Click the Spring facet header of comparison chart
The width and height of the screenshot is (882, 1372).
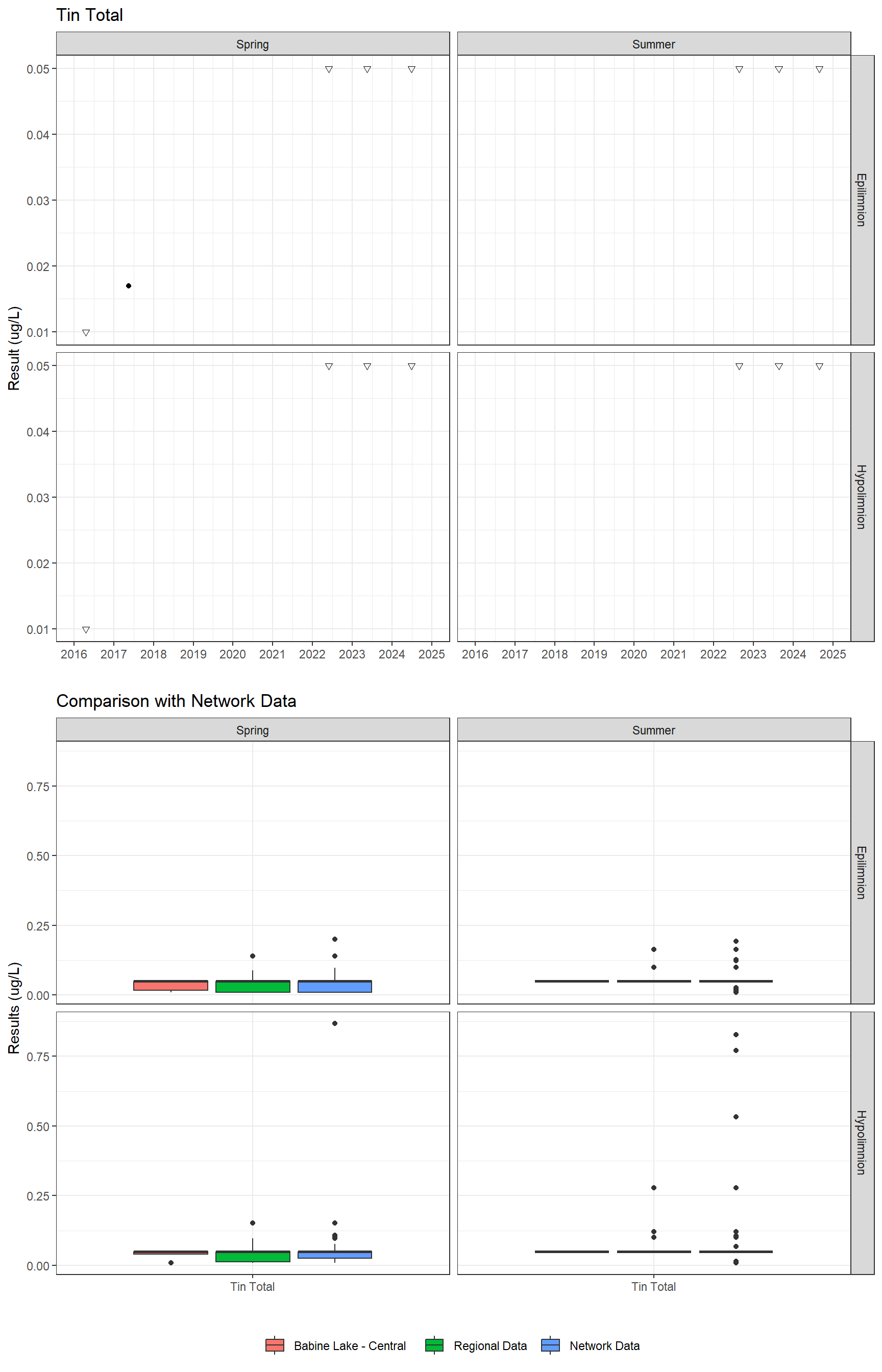click(253, 730)
